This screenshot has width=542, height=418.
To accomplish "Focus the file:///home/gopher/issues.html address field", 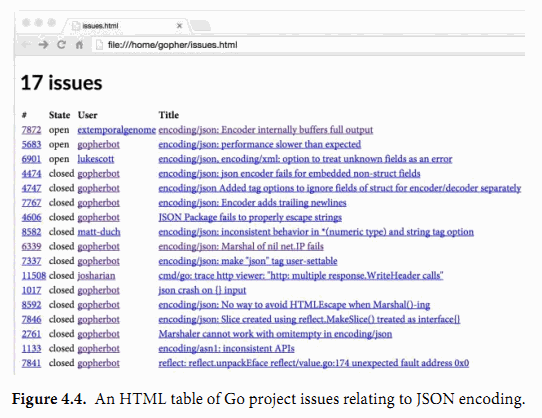I will (x=309, y=45).
